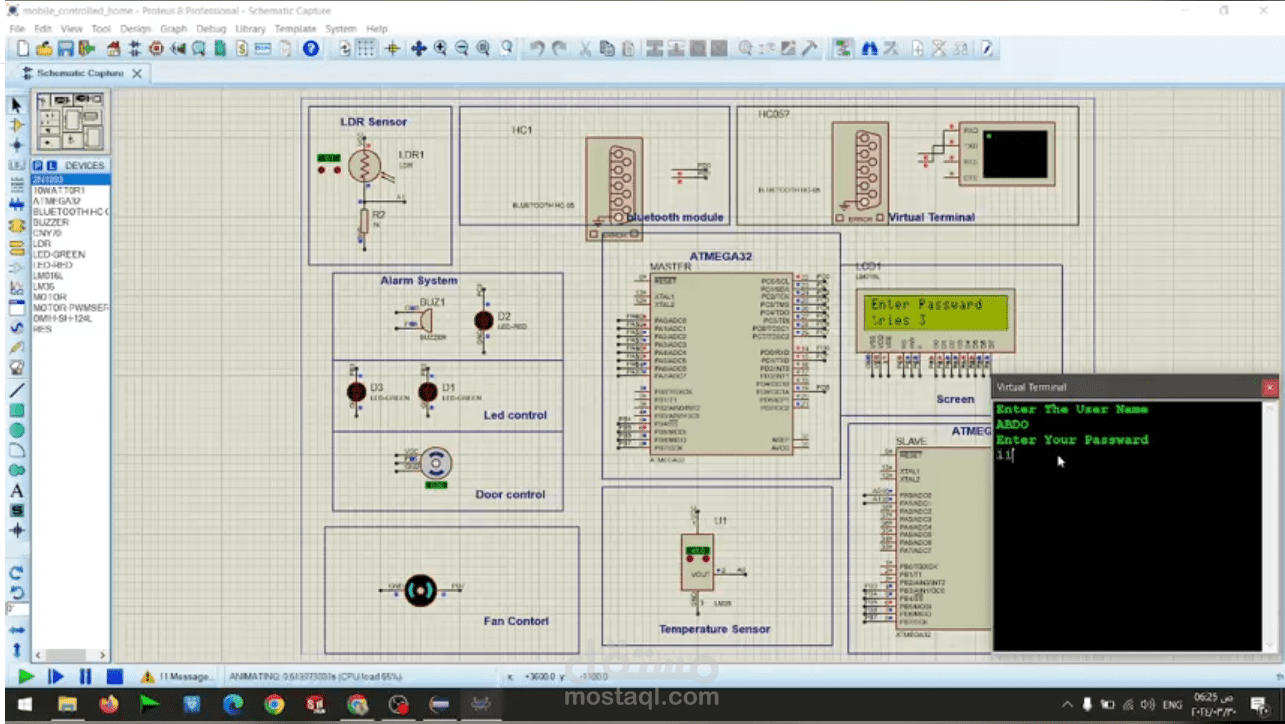Screen dimensions: 1285x724
Task: Click the hammer tool icon in toolbar
Action: (x=810, y=48)
